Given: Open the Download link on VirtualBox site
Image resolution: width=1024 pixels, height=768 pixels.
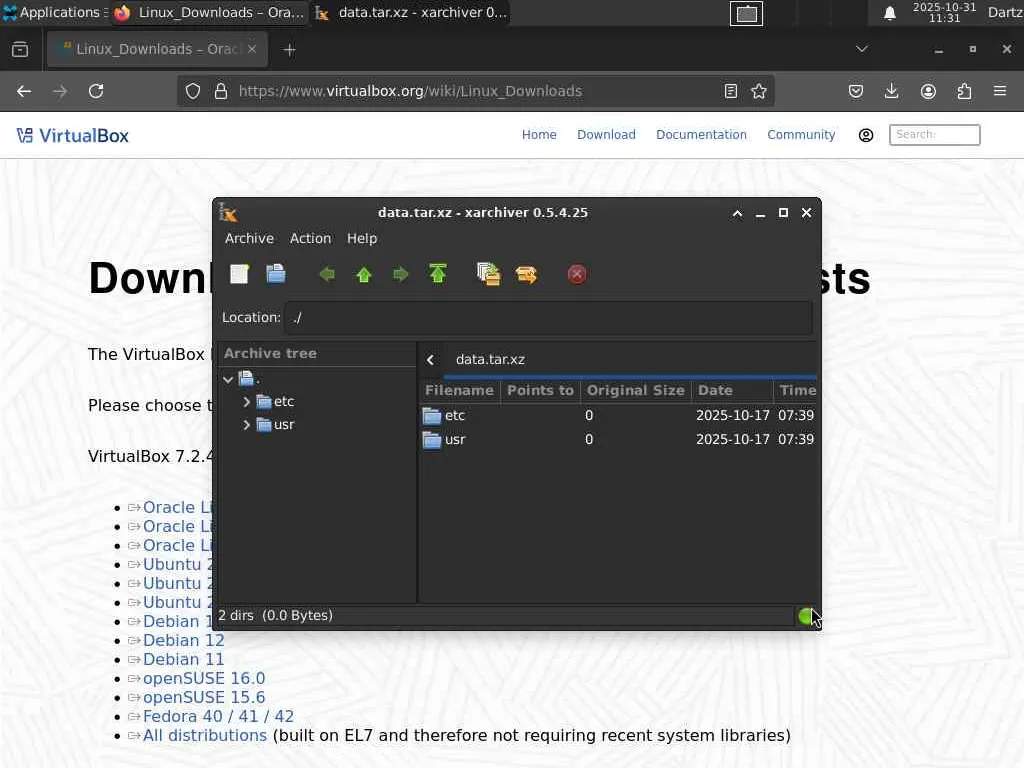Looking at the screenshot, I should (606, 135).
